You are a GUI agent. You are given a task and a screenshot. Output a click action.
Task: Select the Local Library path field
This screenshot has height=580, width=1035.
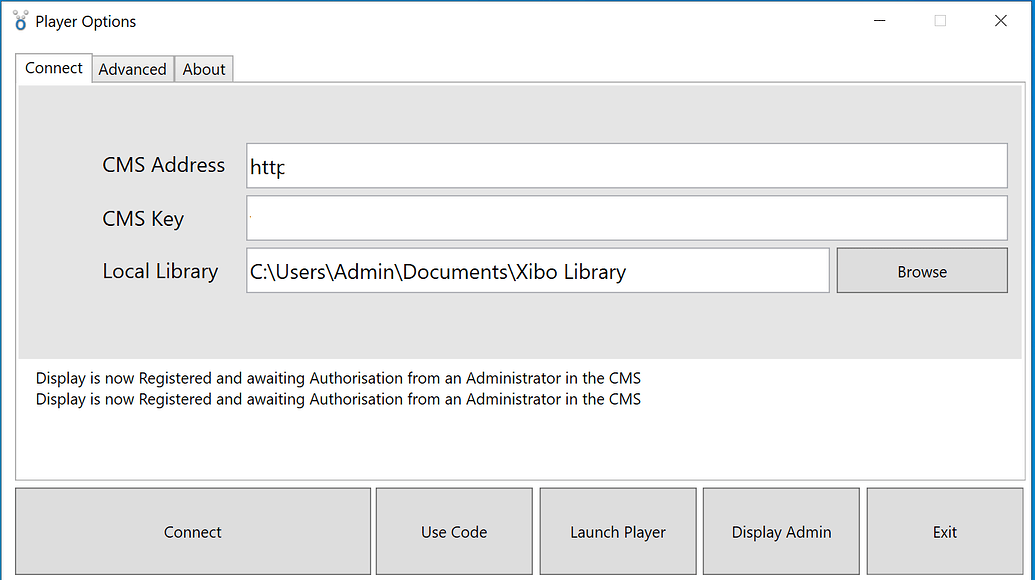click(x=537, y=271)
